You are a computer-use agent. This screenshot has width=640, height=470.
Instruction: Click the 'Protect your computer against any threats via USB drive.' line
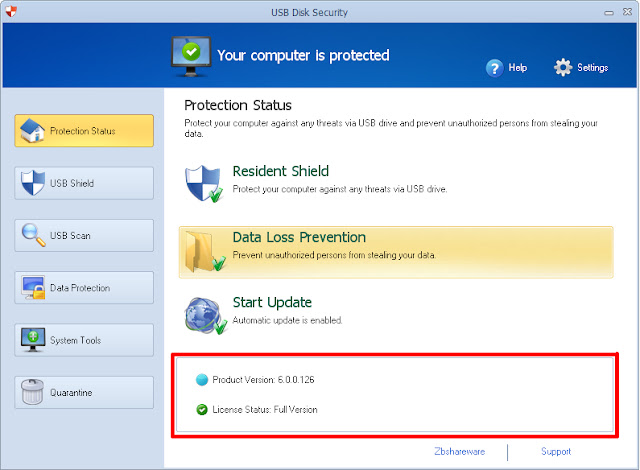coord(340,189)
